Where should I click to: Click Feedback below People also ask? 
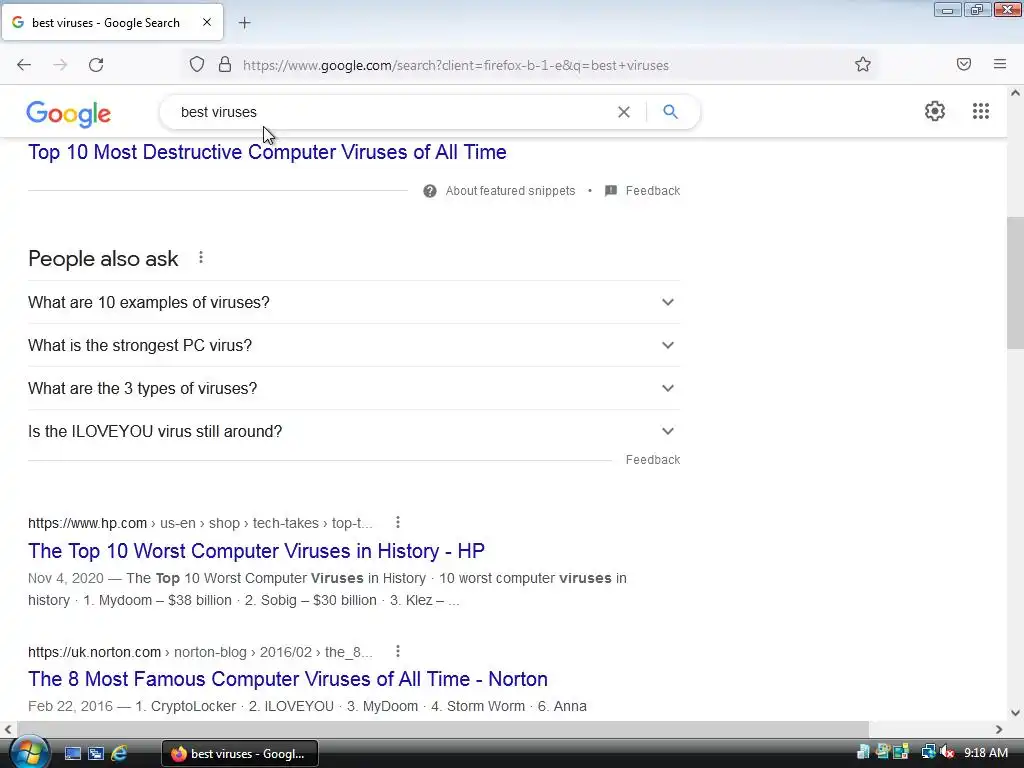pos(652,460)
